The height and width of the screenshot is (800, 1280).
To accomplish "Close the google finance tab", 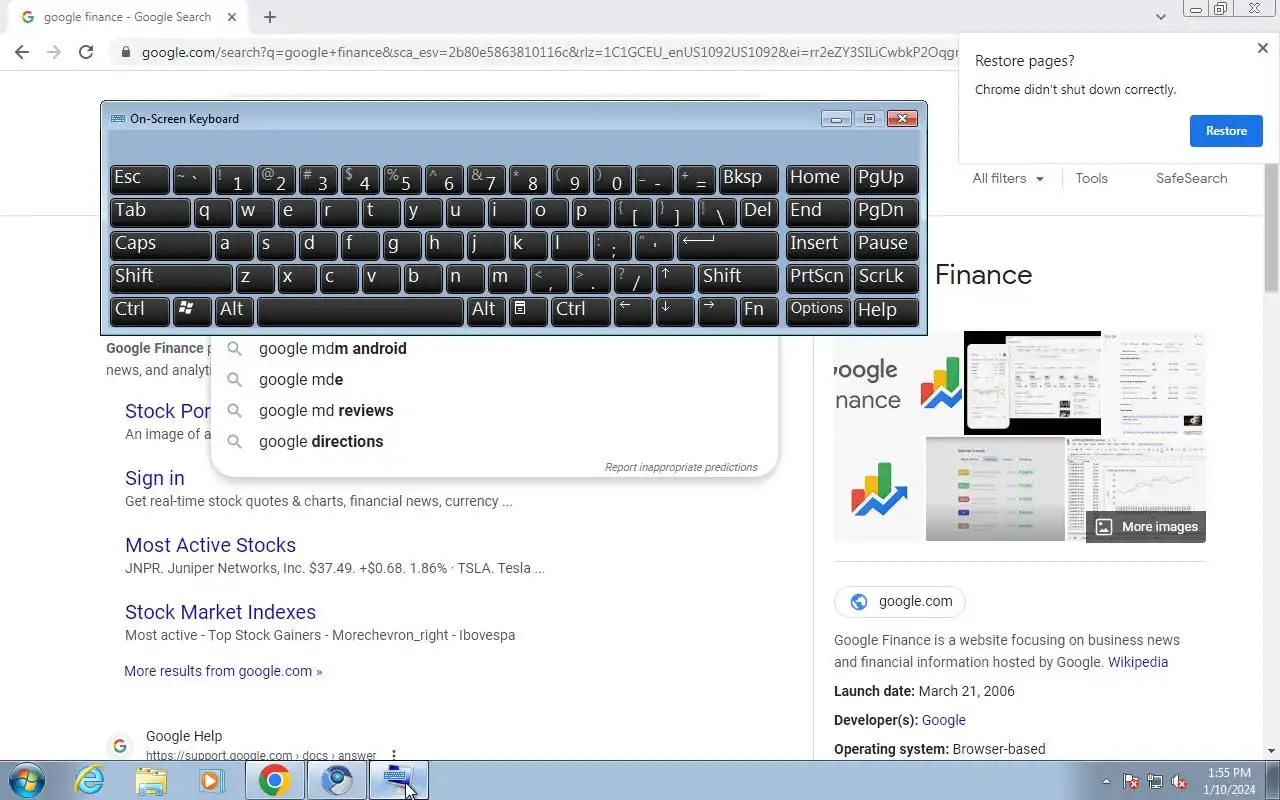I will (232, 17).
